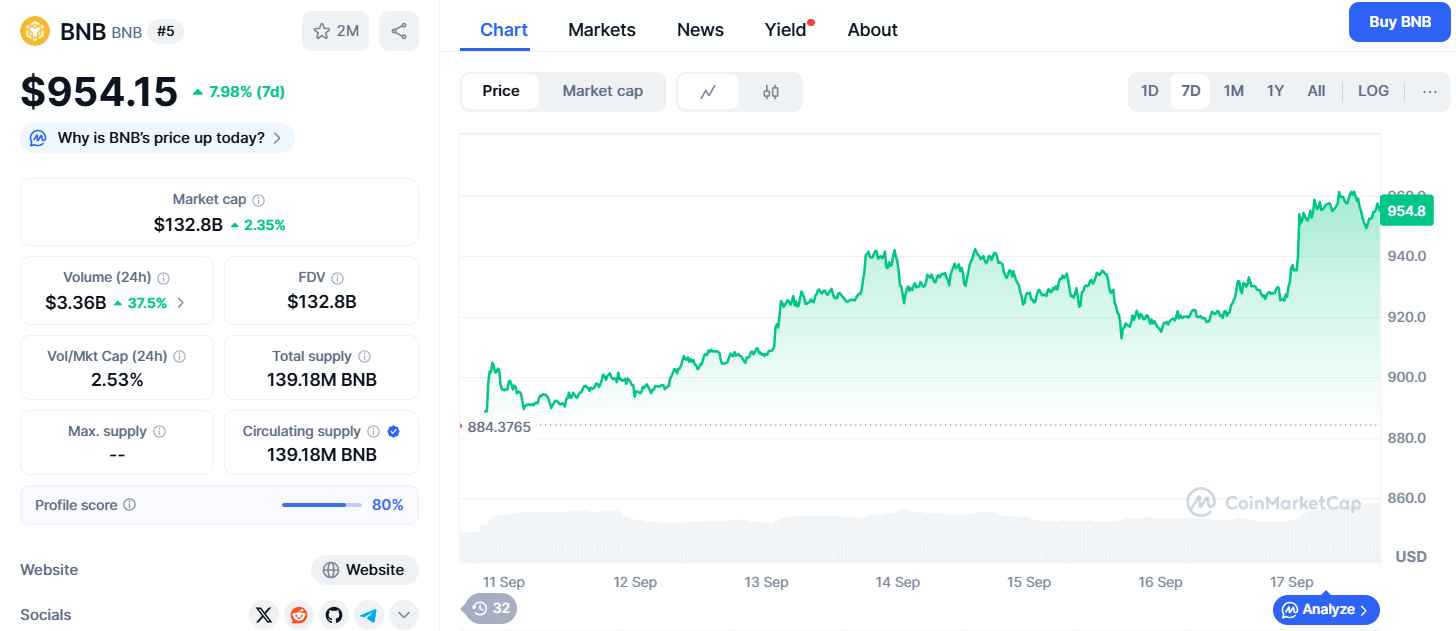This screenshot has height=631, width=1456.
Task: Click the history events badge showing 32
Action: [490, 608]
